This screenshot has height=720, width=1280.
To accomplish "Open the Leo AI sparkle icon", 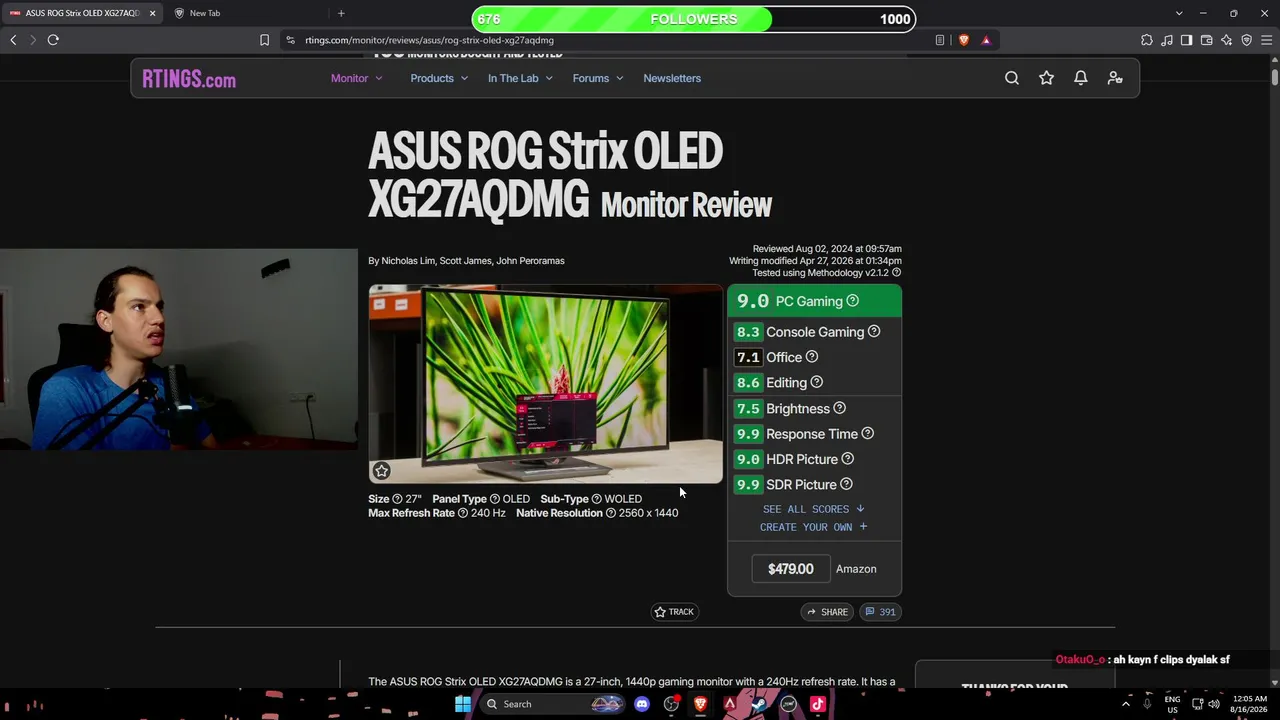I will [x=1227, y=40].
